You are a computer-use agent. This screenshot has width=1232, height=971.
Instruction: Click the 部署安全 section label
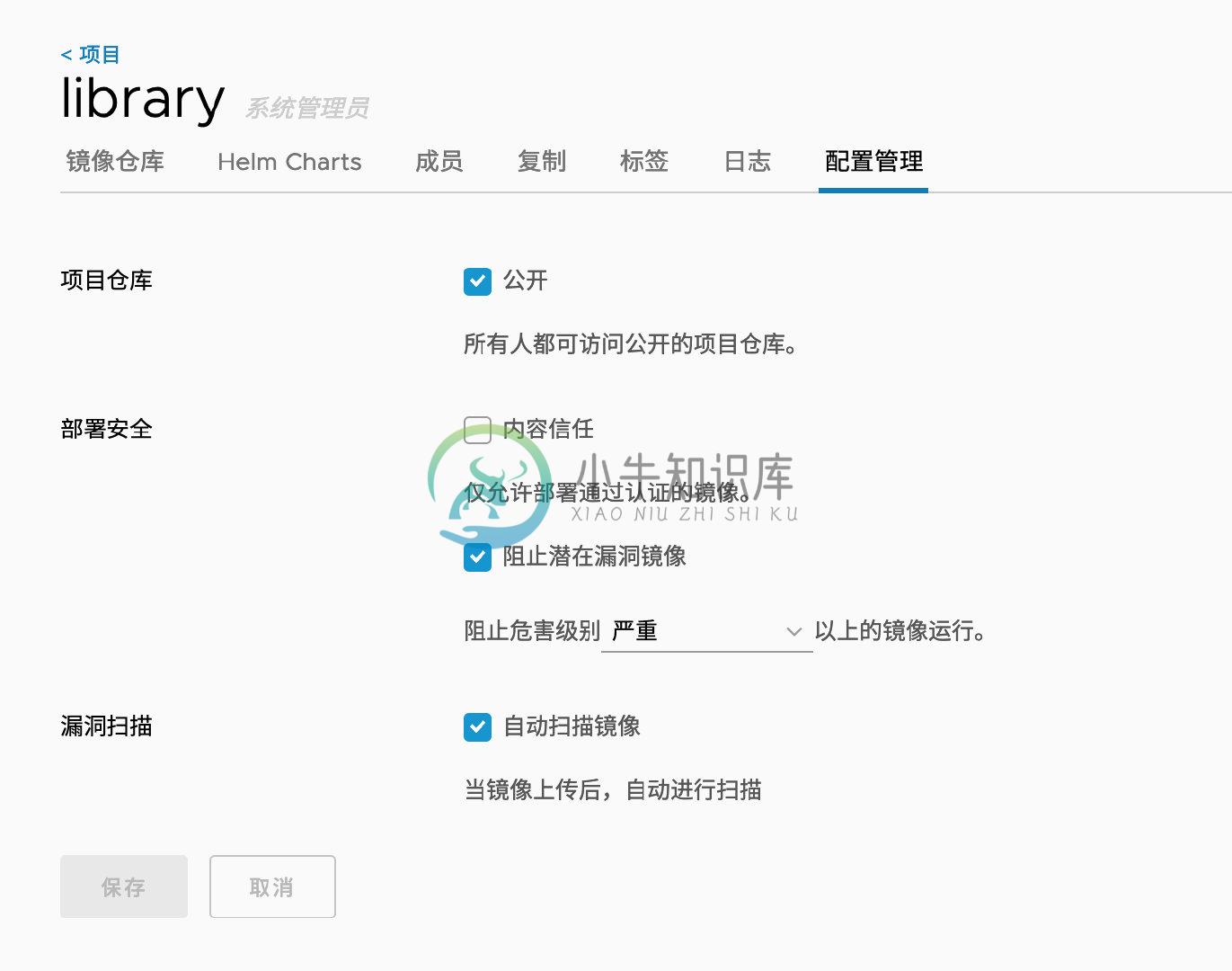tap(106, 429)
